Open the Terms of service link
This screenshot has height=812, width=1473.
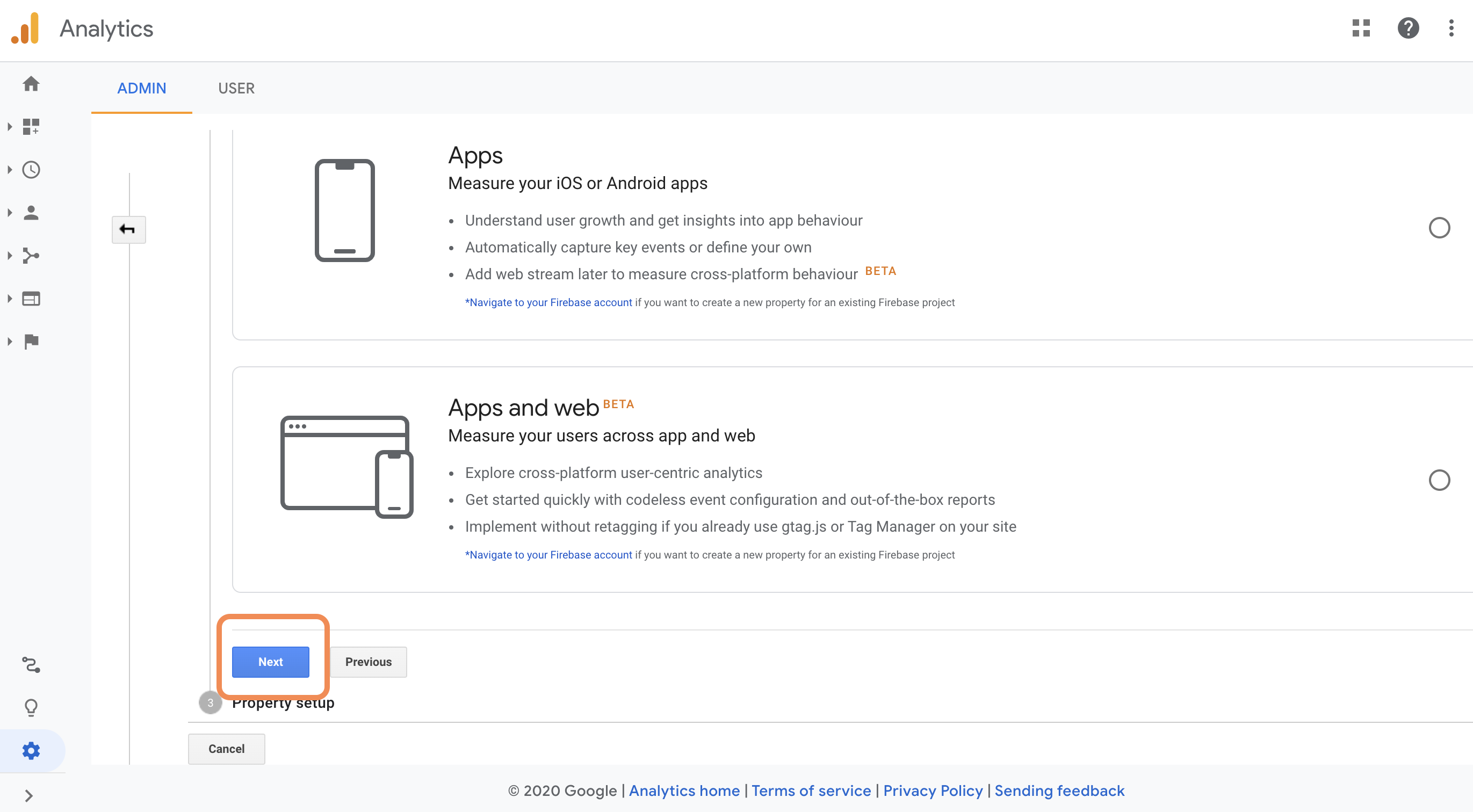click(811, 791)
